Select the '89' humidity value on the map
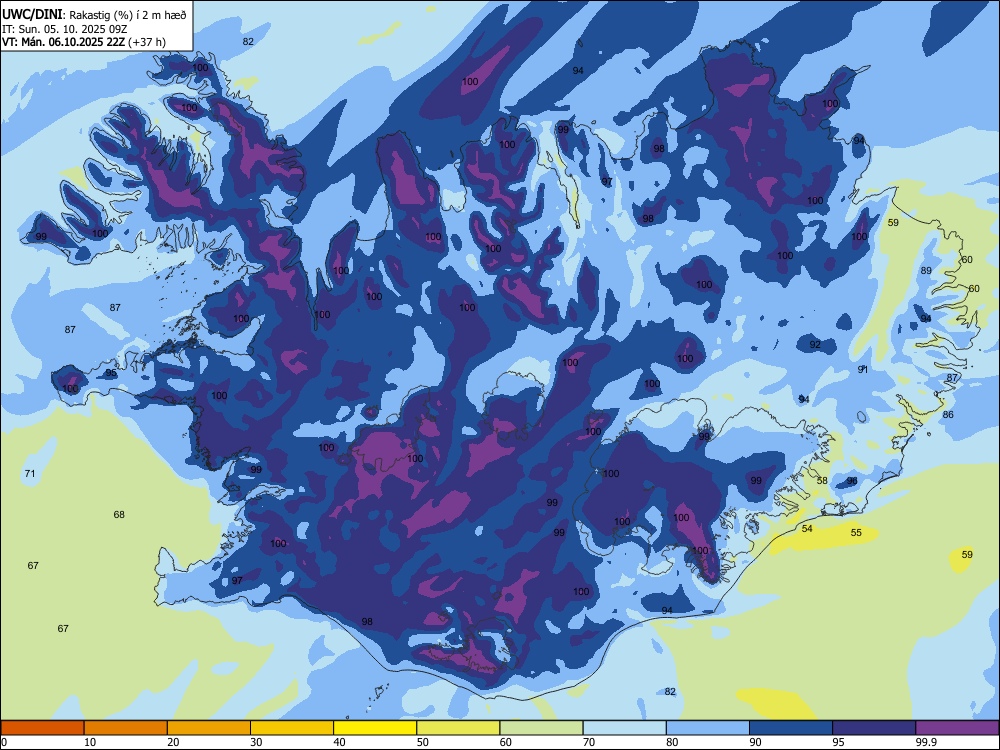The image size is (1000, 750). 926,270
